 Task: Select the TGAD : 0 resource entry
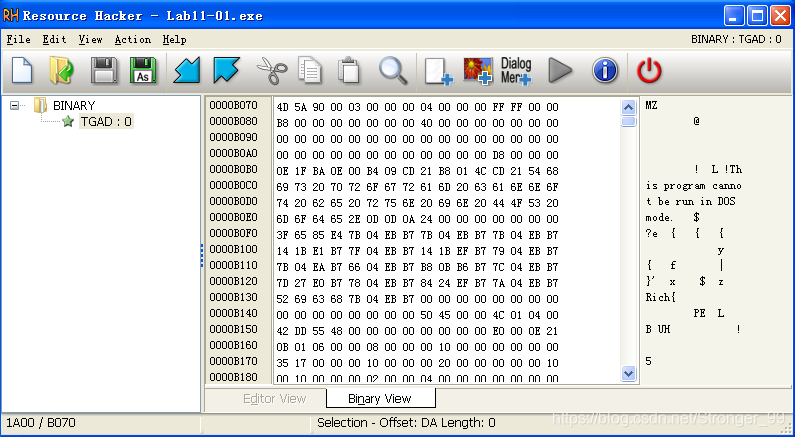(106, 121)
